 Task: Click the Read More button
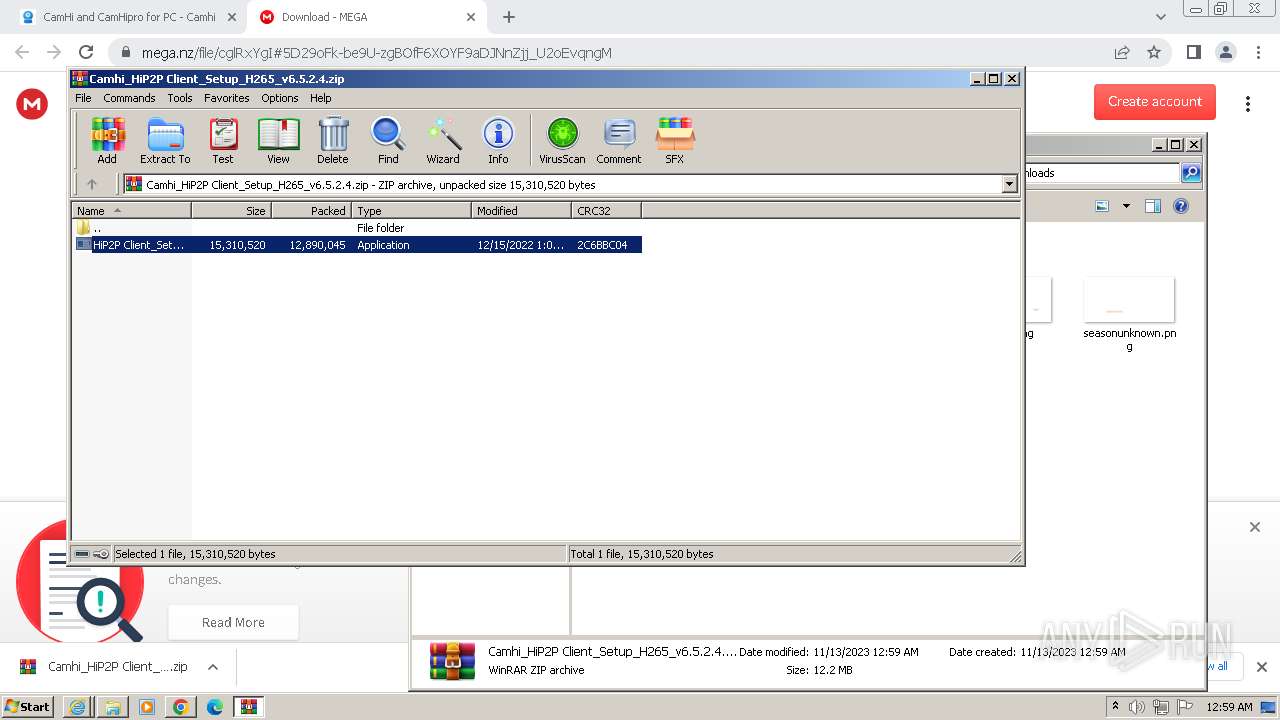point(233,622)
